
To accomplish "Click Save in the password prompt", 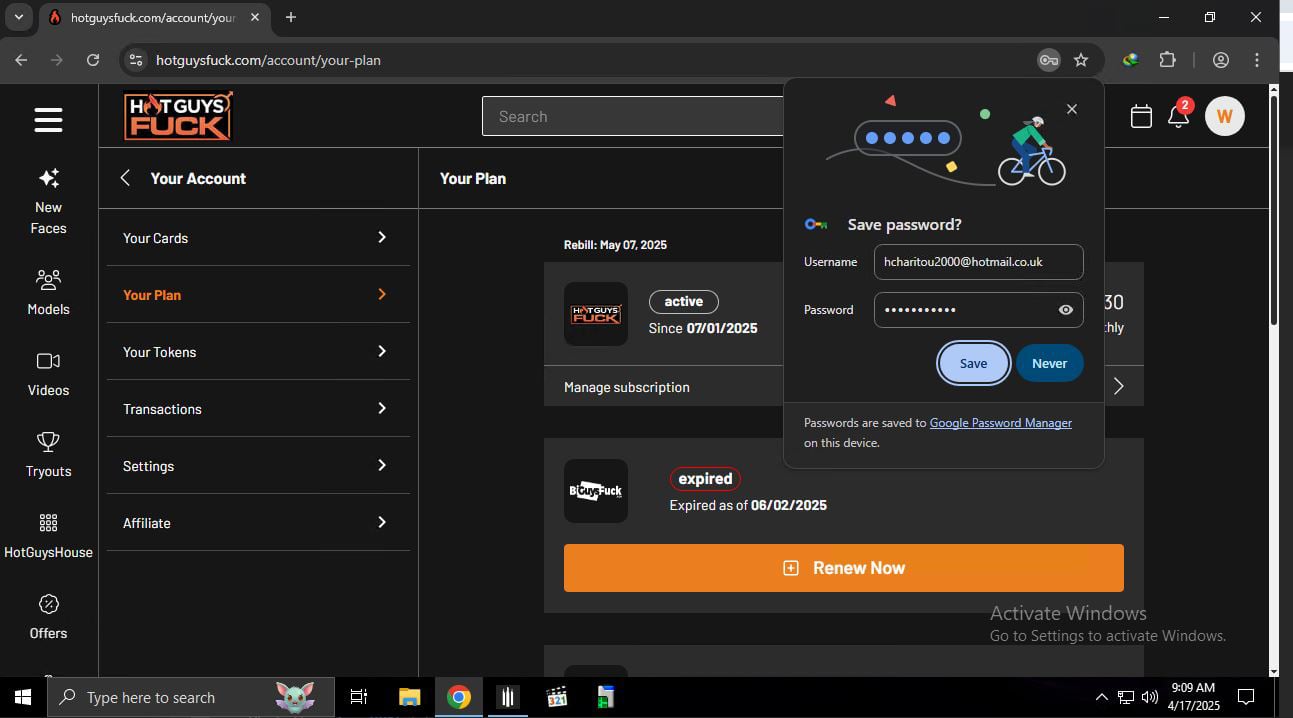I will (973, 363).
